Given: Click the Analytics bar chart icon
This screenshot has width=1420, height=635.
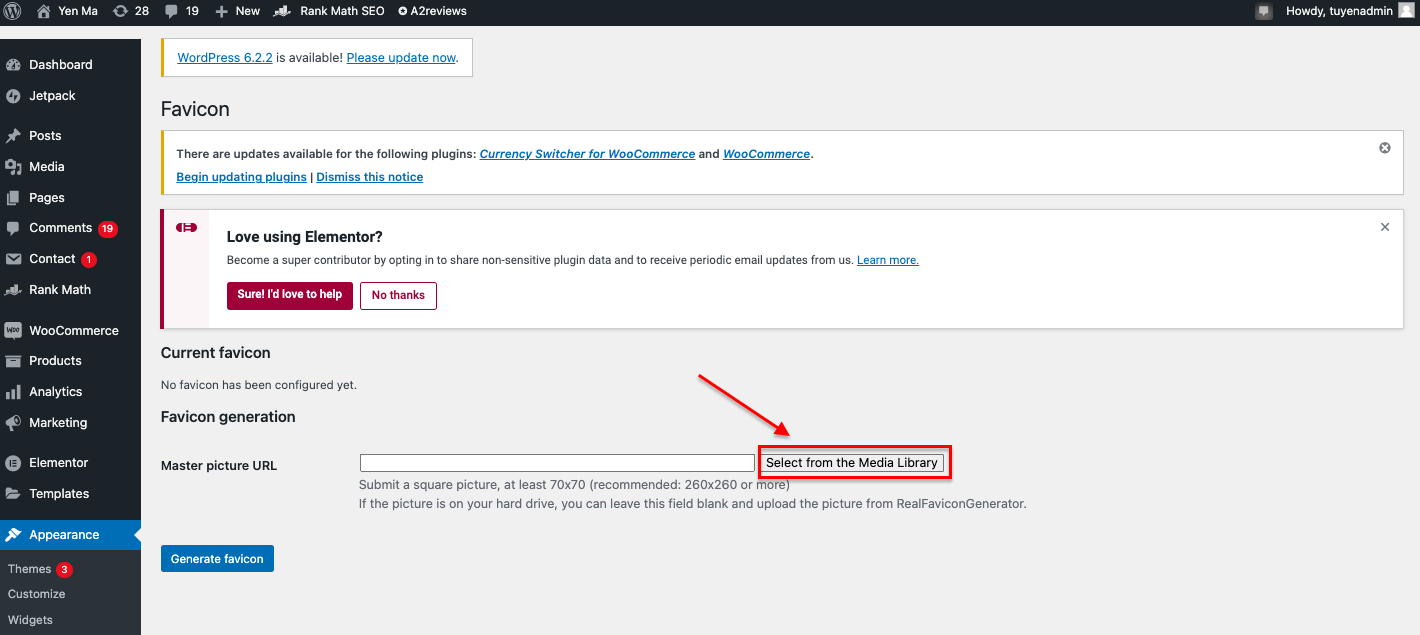Looking at the screenshot, I should coord(13,392).
